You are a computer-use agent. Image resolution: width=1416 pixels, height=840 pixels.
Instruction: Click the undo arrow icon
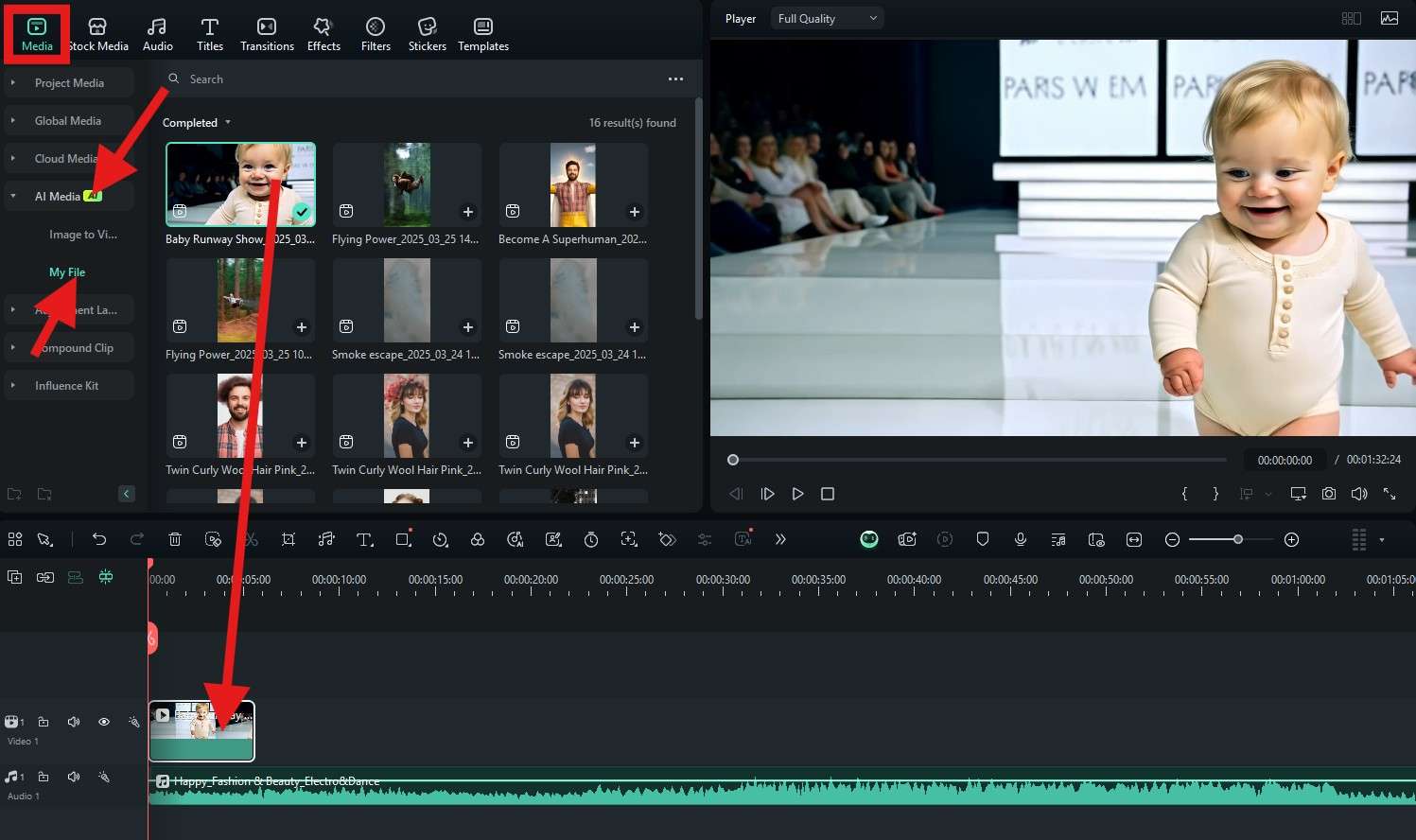click(99, 539)
